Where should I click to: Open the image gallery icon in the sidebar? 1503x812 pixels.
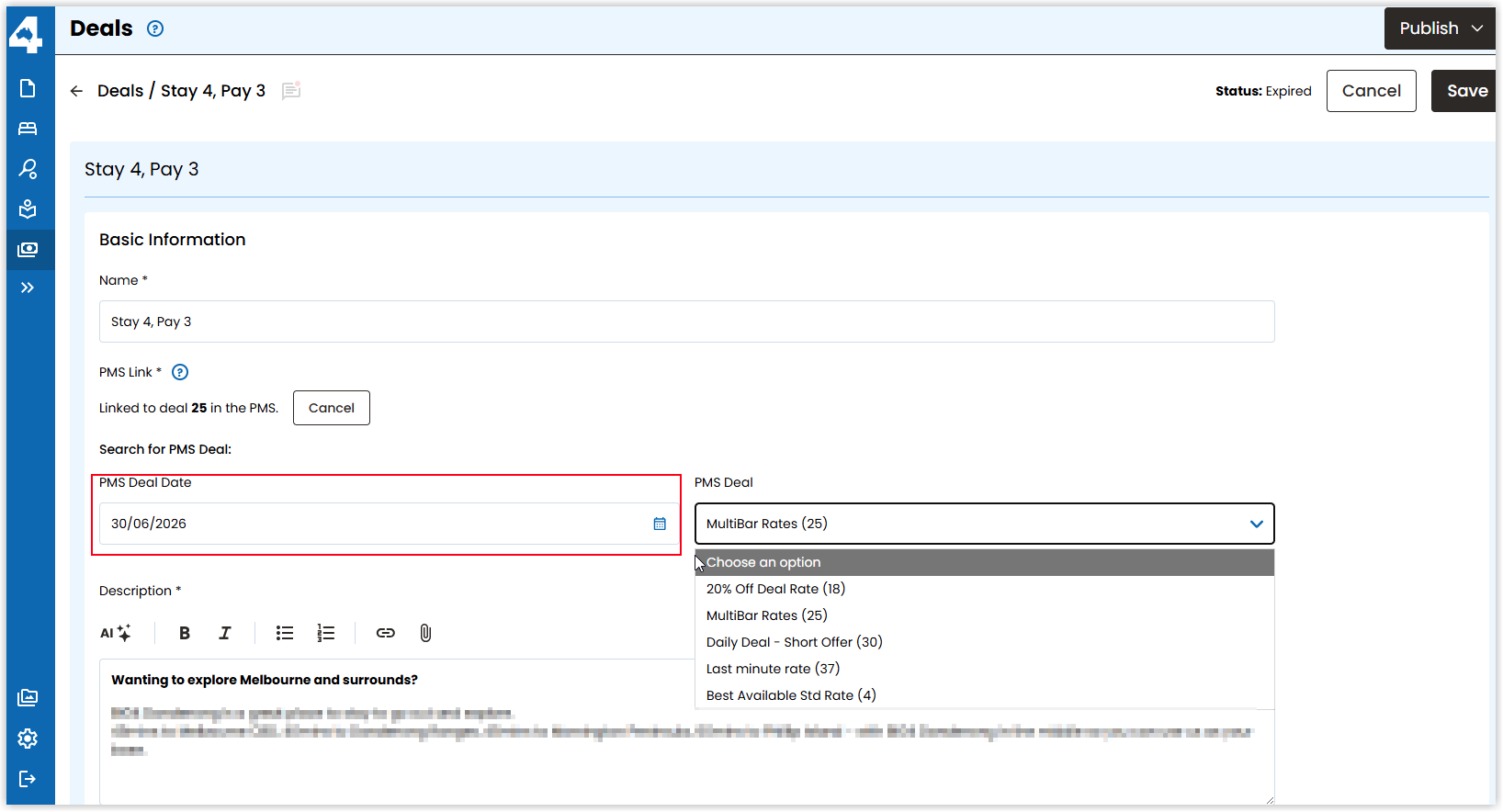click(x=28, y=698)
